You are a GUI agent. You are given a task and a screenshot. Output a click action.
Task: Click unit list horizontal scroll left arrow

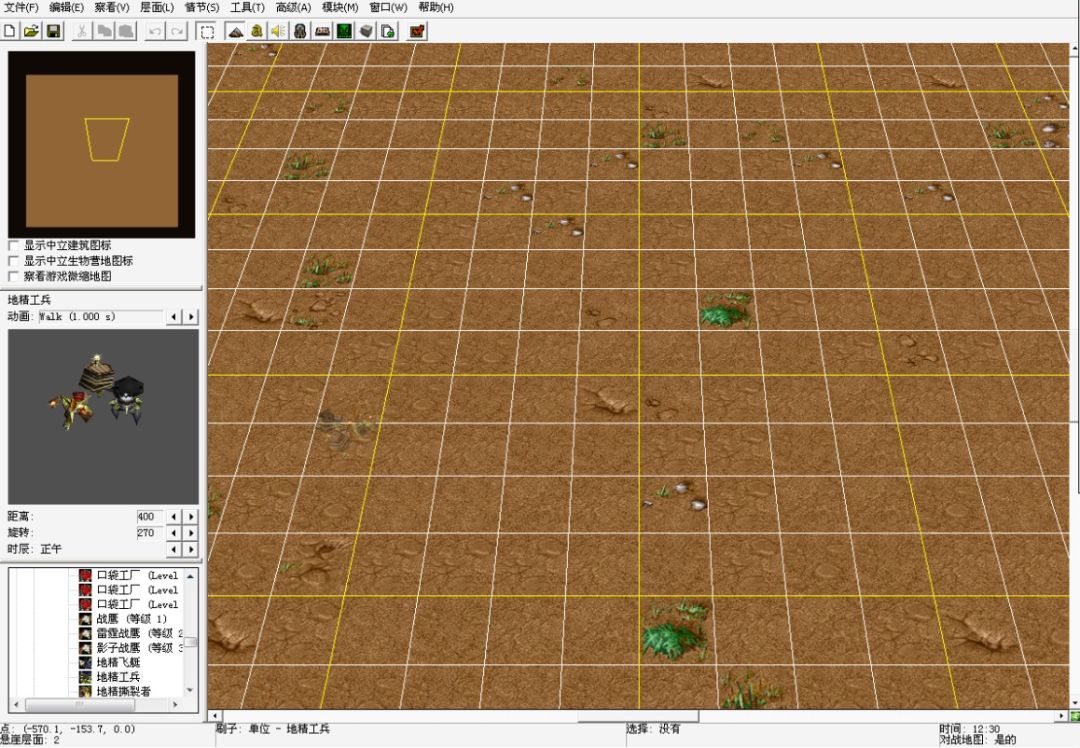click(x=17, y=705)
